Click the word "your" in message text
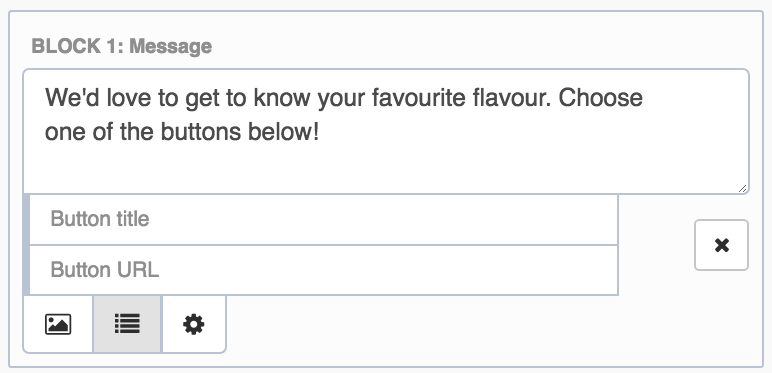The height and width of the screenshot is (373, 772). coord(341,97)
